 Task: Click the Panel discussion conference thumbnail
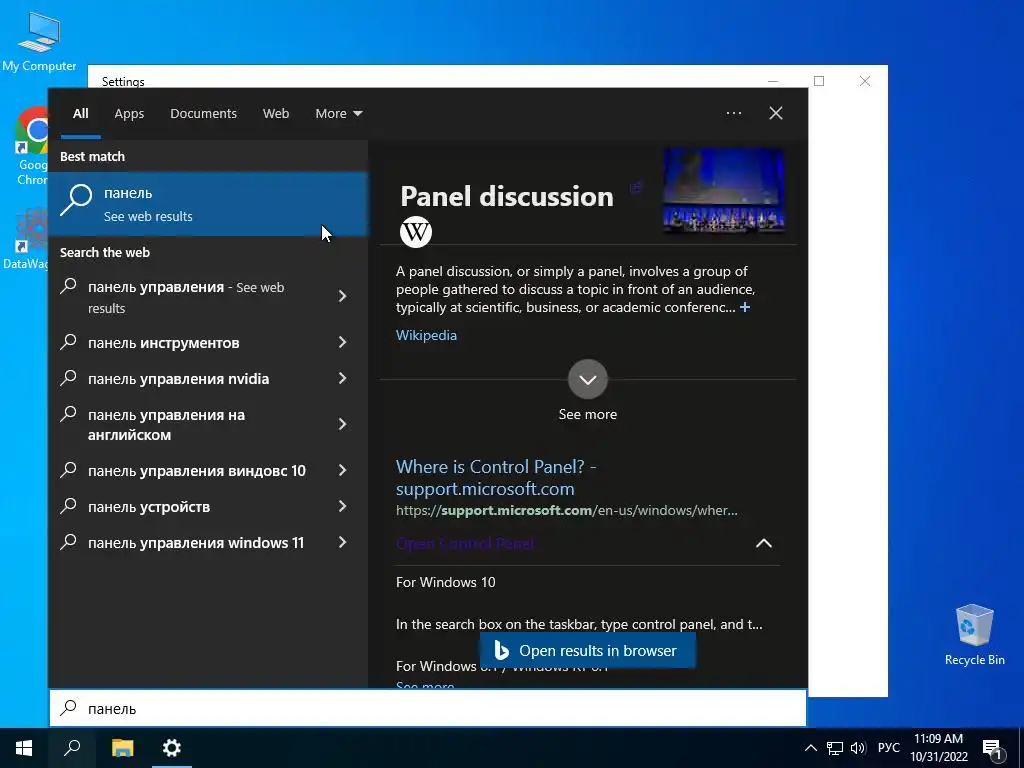724,189
